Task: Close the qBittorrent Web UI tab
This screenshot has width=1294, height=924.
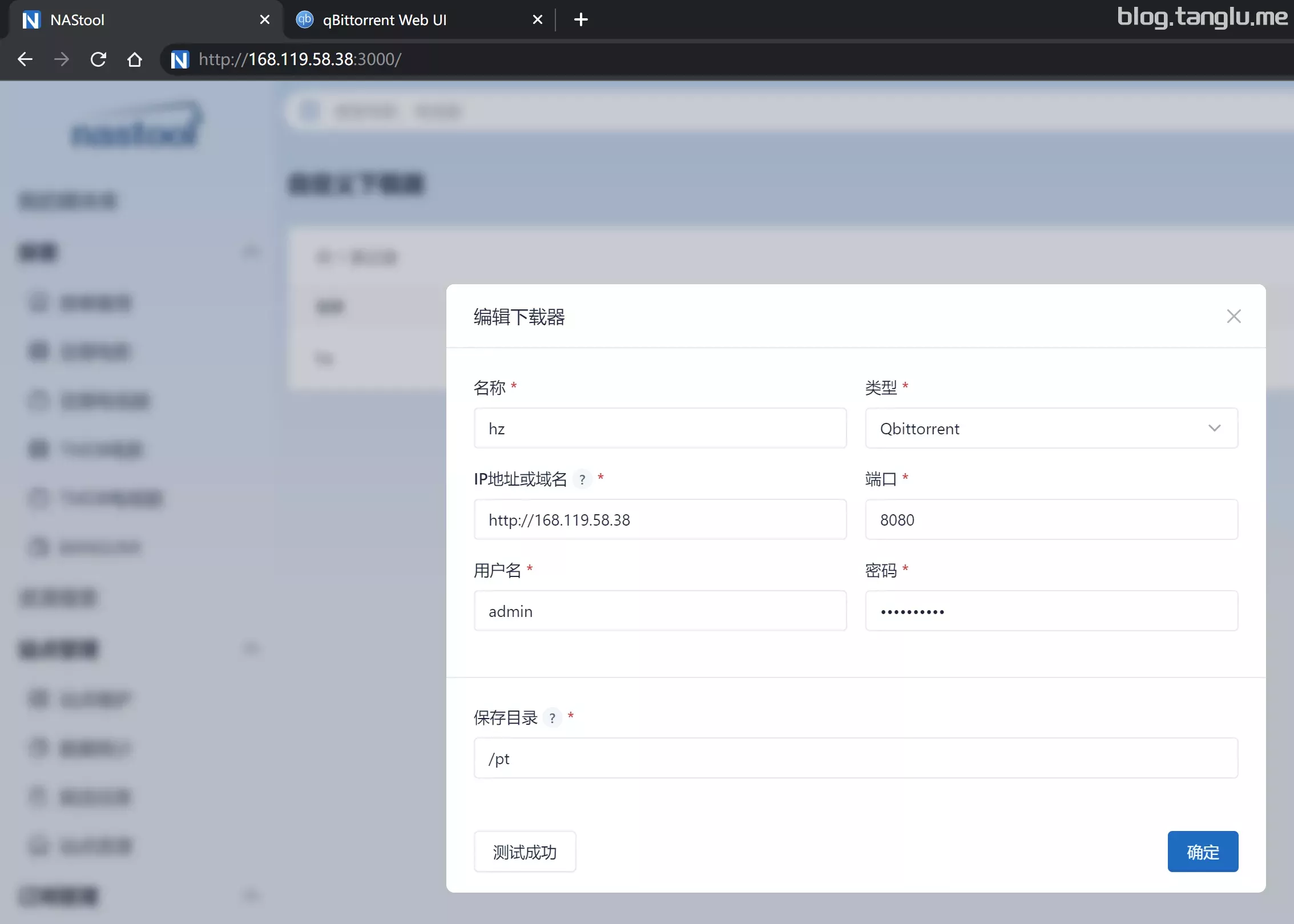Action: [537, 20]
